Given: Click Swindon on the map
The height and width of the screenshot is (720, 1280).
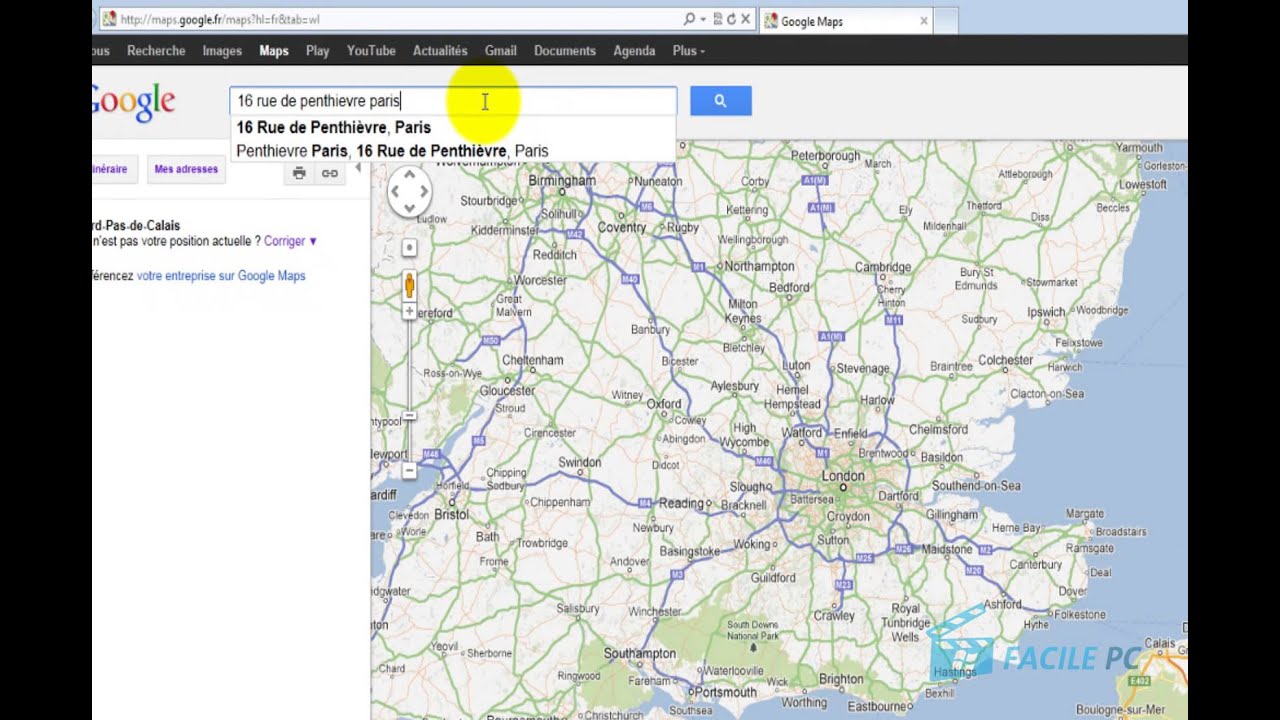Looking at the screenshot, I should (x=579, y=462).
